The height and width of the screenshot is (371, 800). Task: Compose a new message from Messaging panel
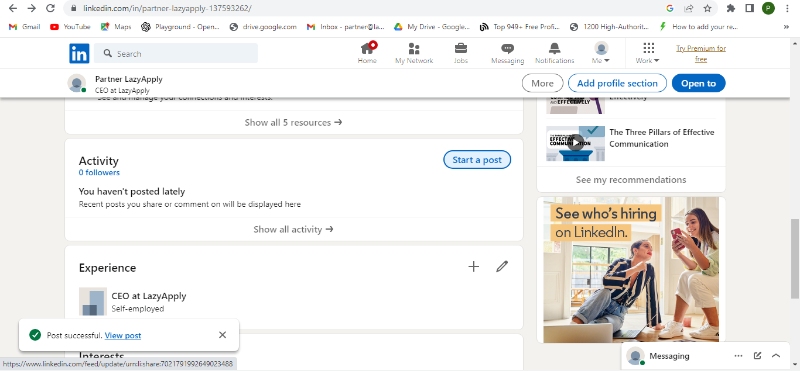(x=757, y=356)
